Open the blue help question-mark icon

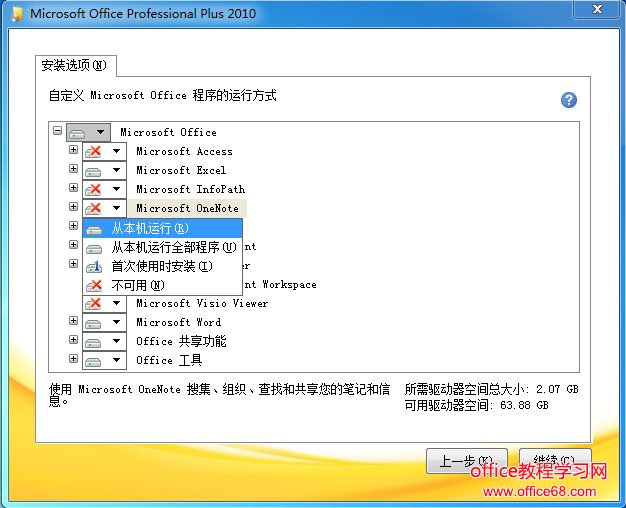[569, 100]
